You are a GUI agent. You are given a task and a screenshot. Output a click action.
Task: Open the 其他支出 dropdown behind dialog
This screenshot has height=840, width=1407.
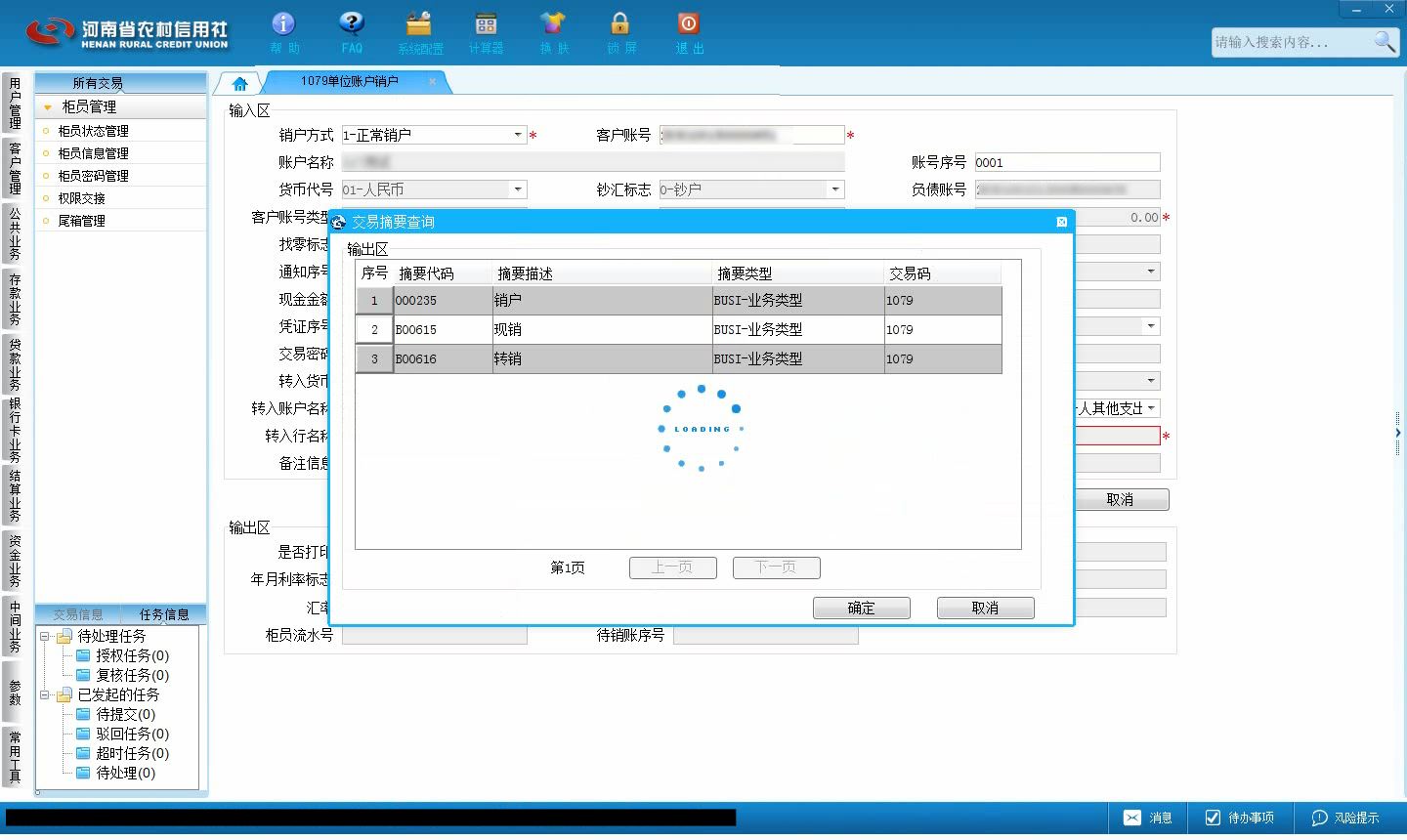(x=1151, y=408)
